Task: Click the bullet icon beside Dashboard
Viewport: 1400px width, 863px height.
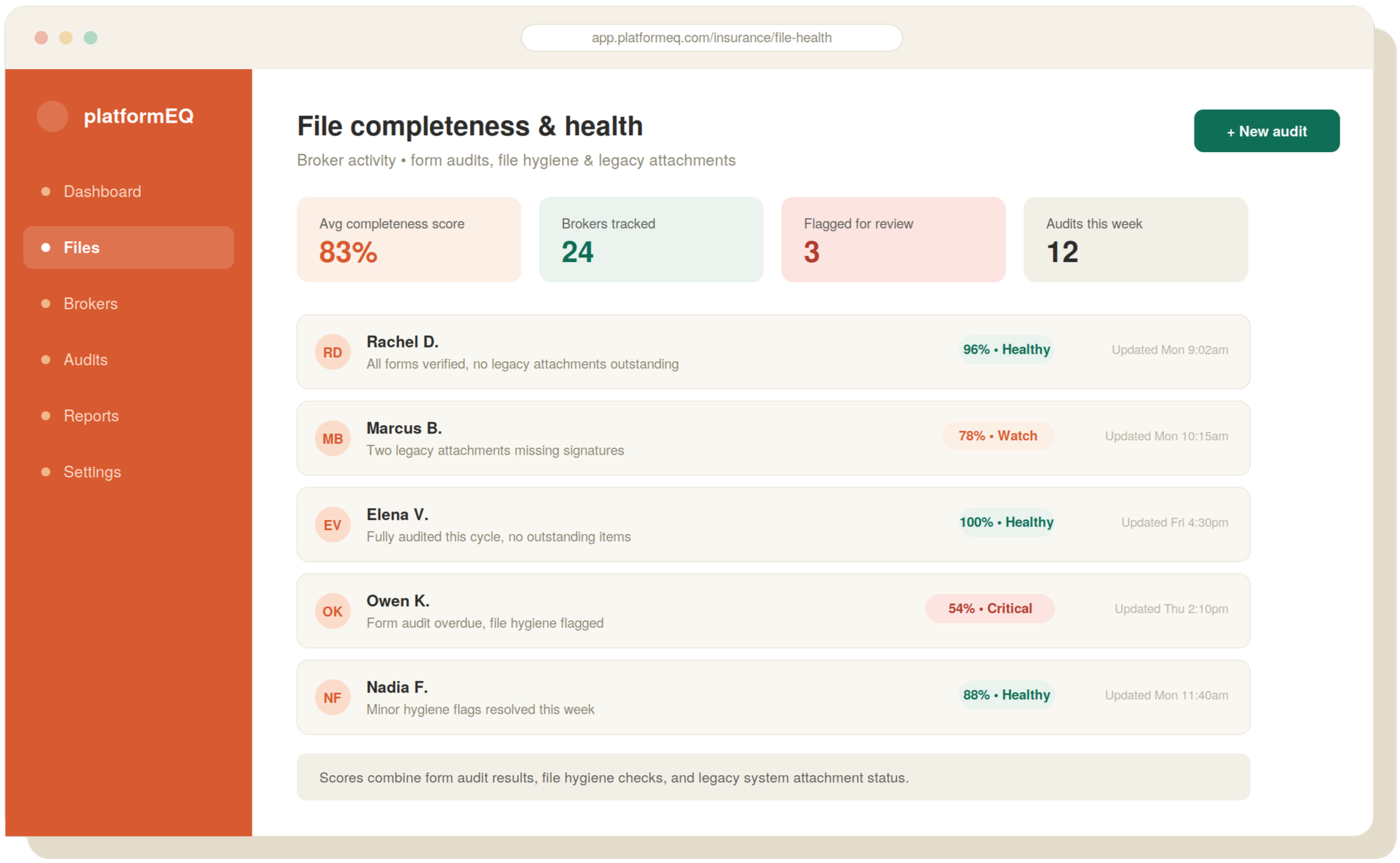Action: coord(45,192)
